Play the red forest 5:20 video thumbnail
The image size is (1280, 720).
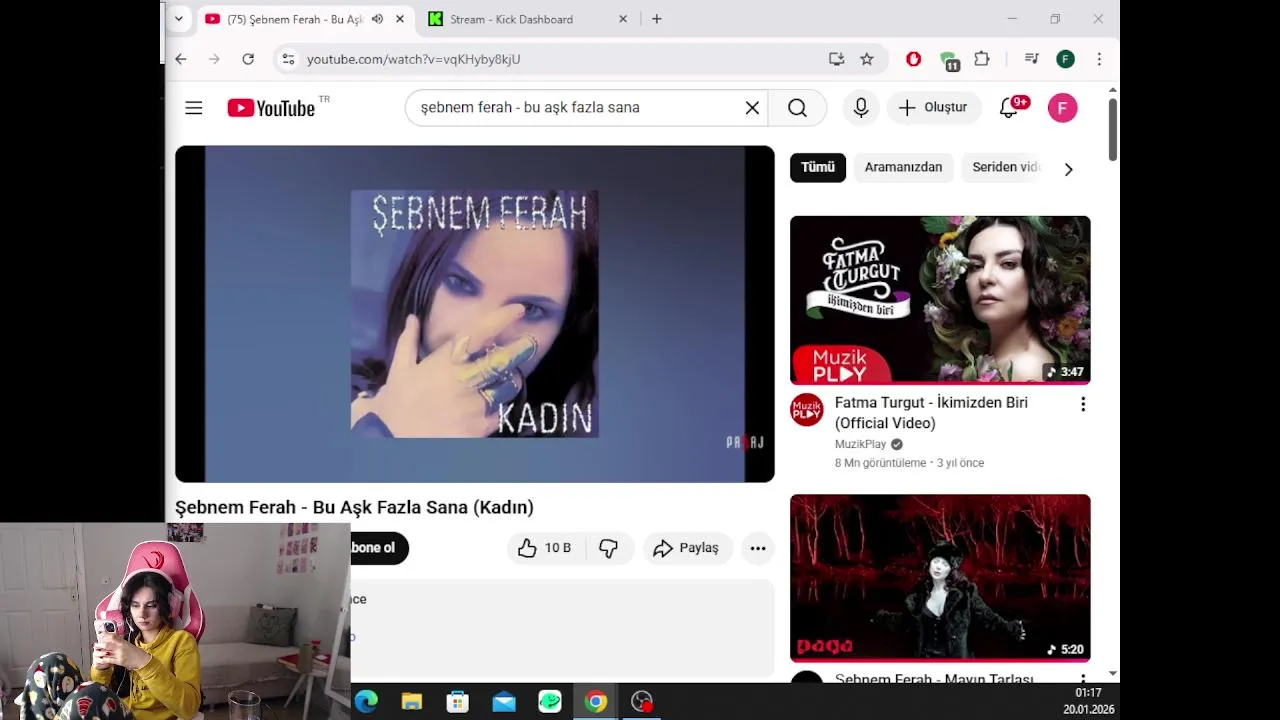tap(940, 578)
